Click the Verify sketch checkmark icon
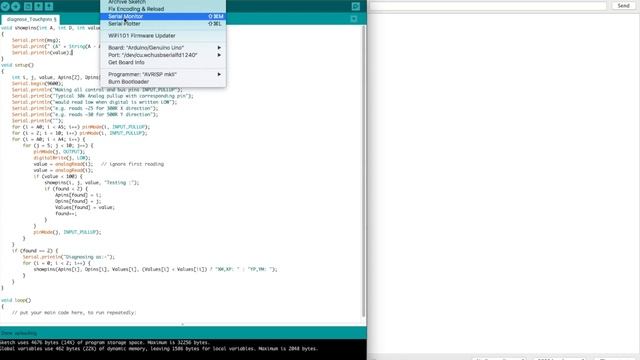The height and width of the screenshot is (360, 640). click(5, 6)
